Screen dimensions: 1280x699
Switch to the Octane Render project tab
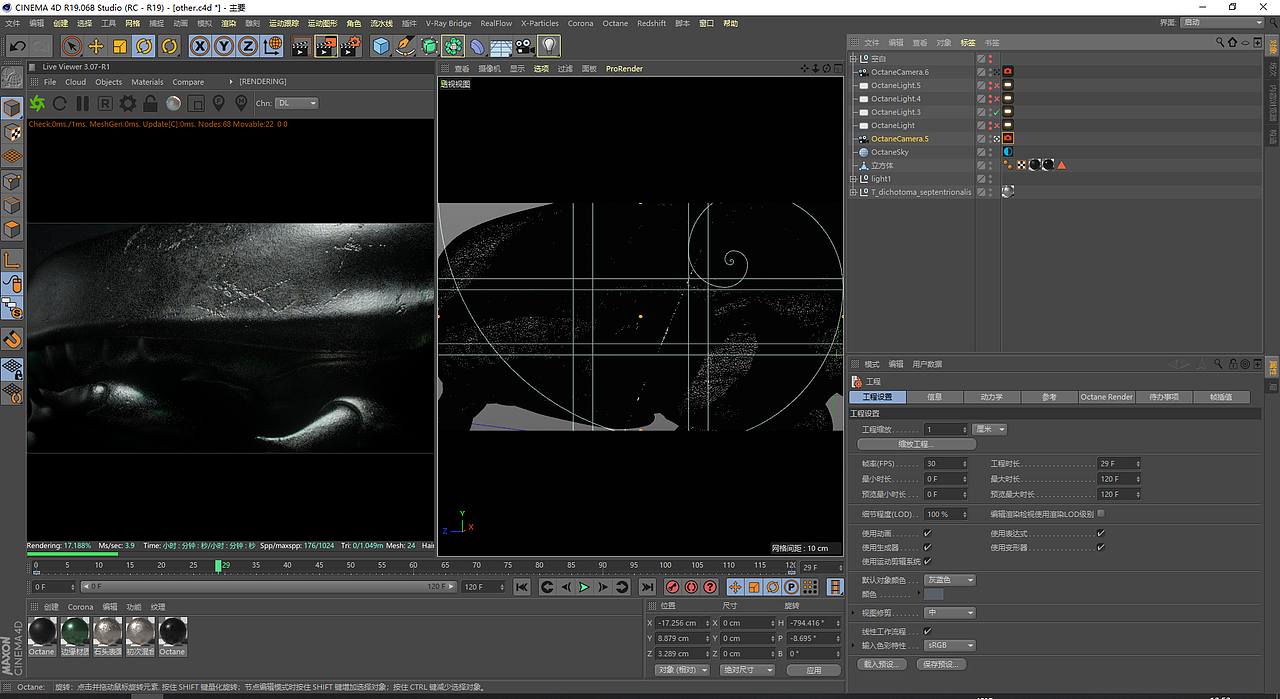point(1106,397)
